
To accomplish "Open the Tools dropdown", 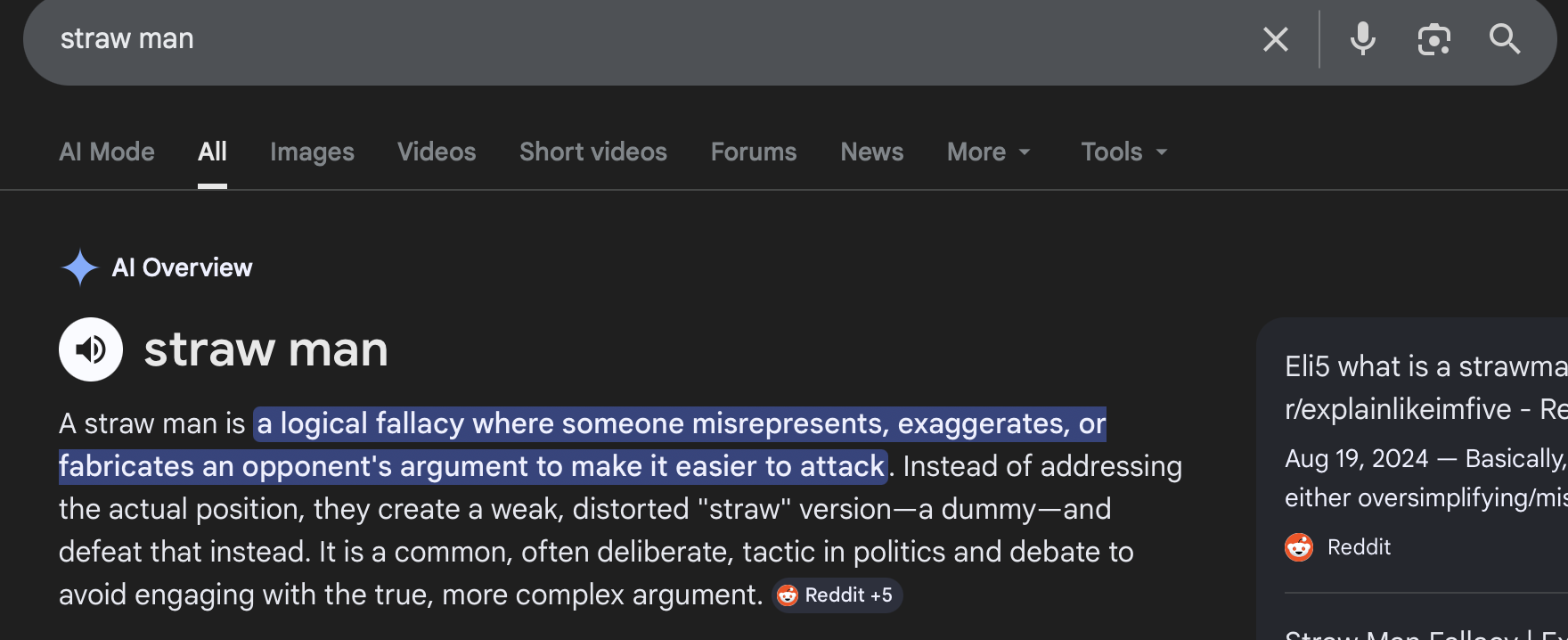I will (x=1122, y=152).
